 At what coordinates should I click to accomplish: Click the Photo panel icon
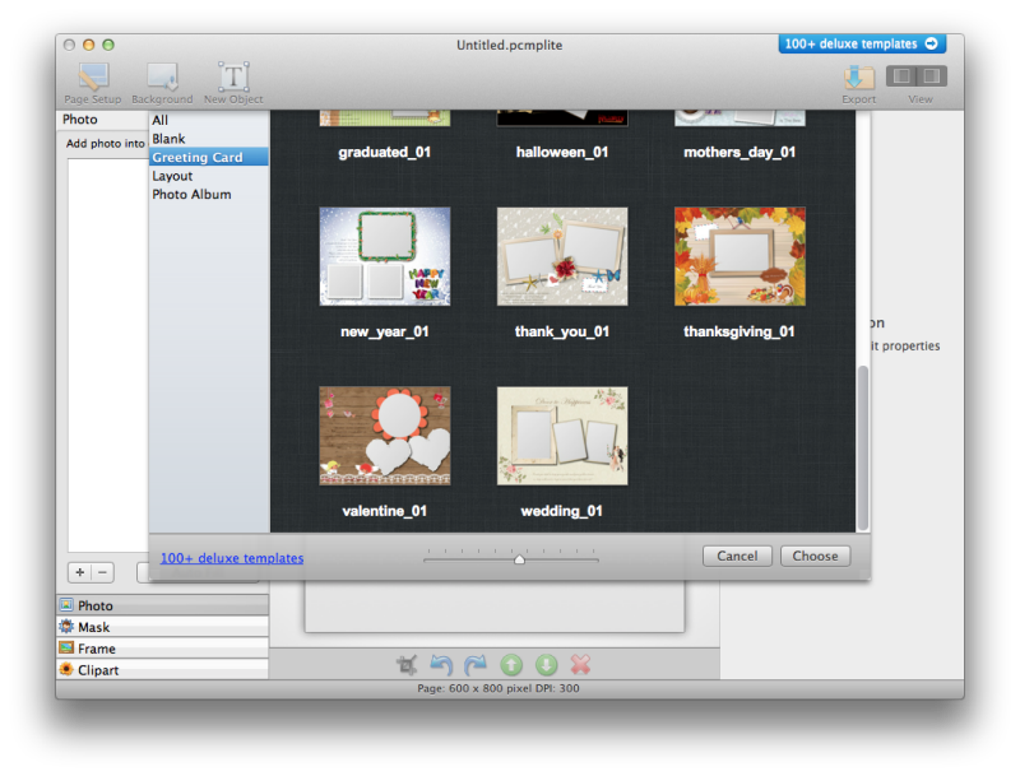[x=66, y=605]
